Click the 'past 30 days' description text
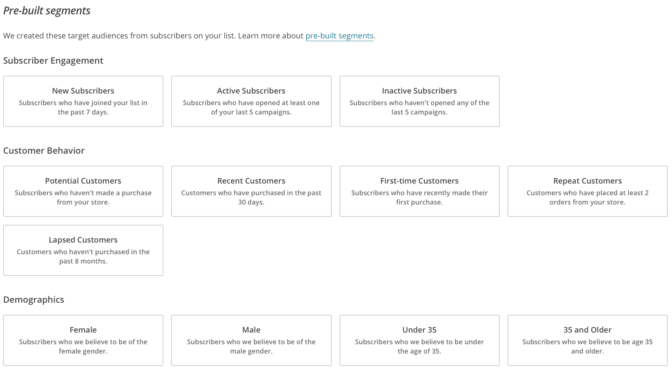The width and height of the screenshot is (672, 371). 279,197
